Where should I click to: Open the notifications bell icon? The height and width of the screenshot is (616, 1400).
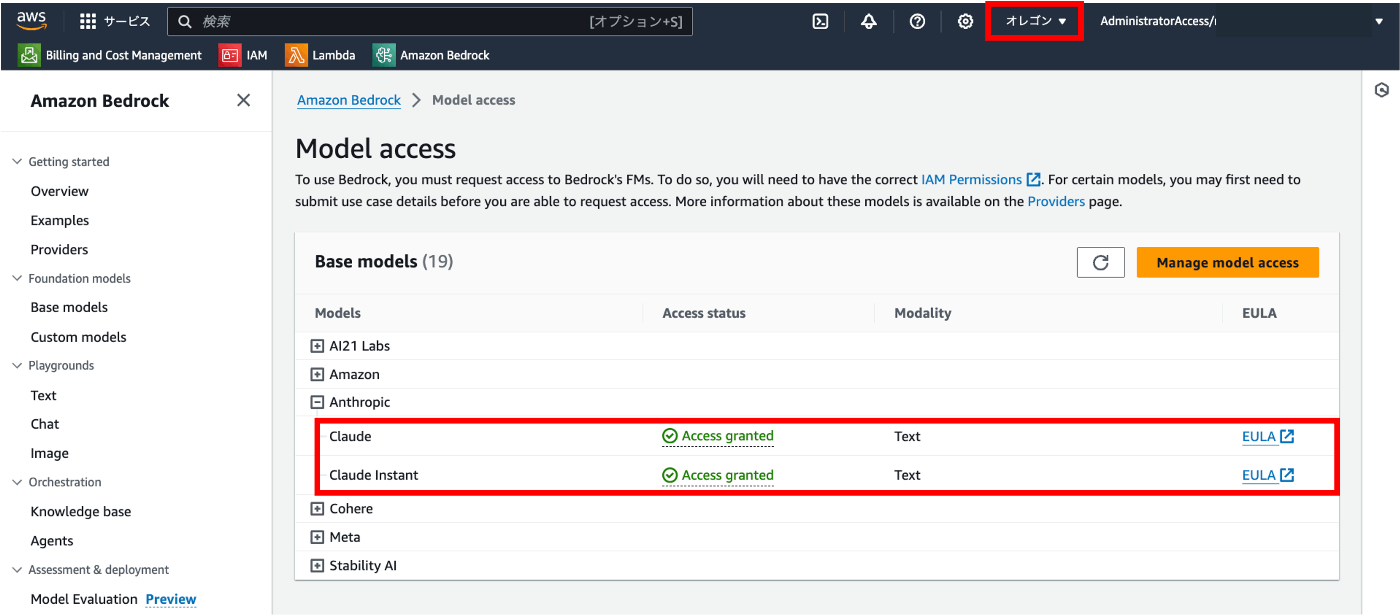pyautogui.click(x=869, y=21)
